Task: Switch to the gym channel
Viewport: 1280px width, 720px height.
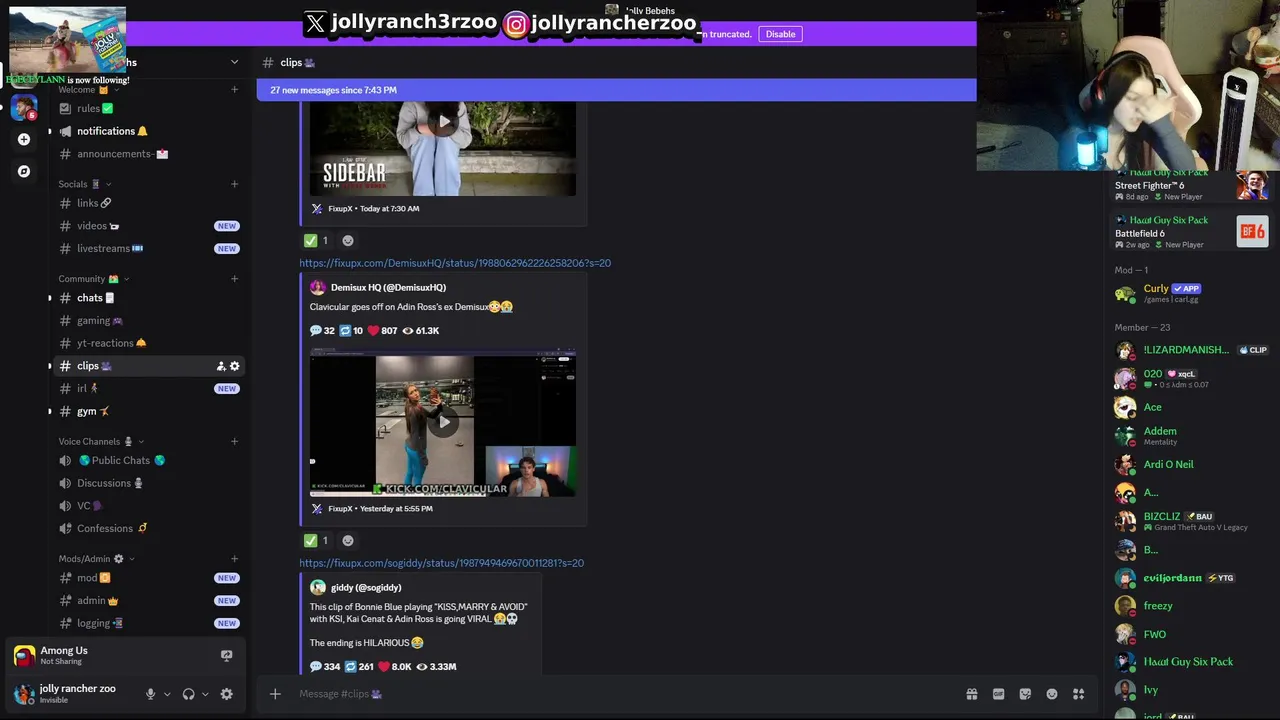Action: pos(148,411)
